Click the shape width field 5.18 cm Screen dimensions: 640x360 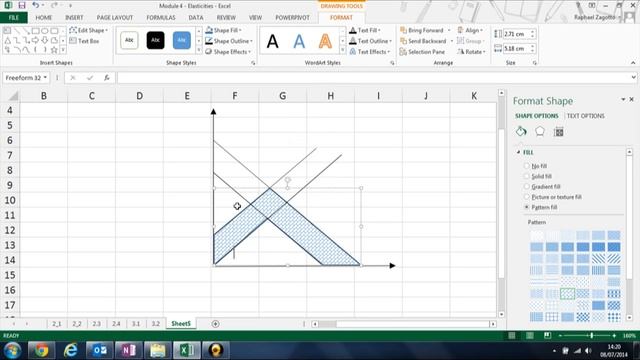[517, 49]
